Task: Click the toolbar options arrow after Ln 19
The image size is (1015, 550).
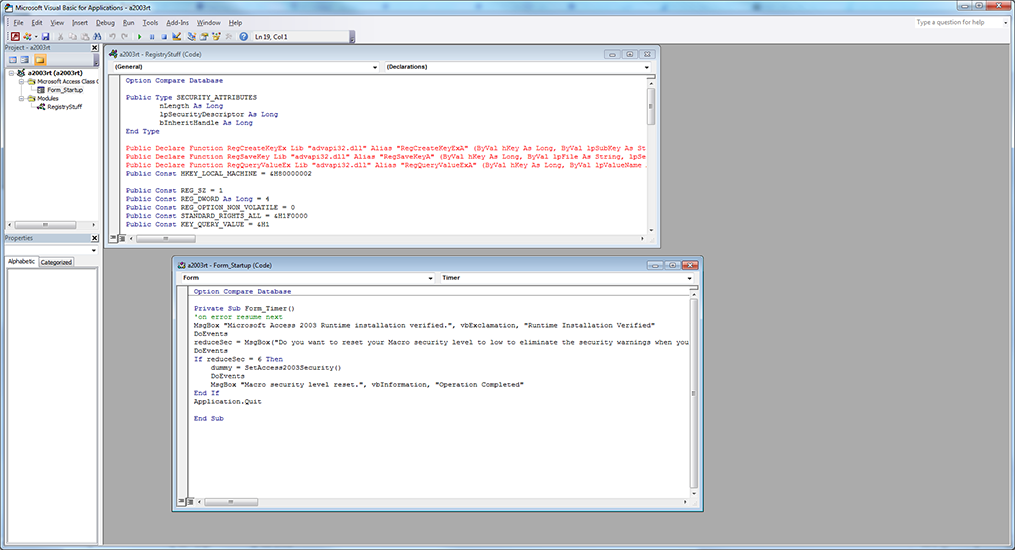Action: pyautogui.click(x=351, y=38)
